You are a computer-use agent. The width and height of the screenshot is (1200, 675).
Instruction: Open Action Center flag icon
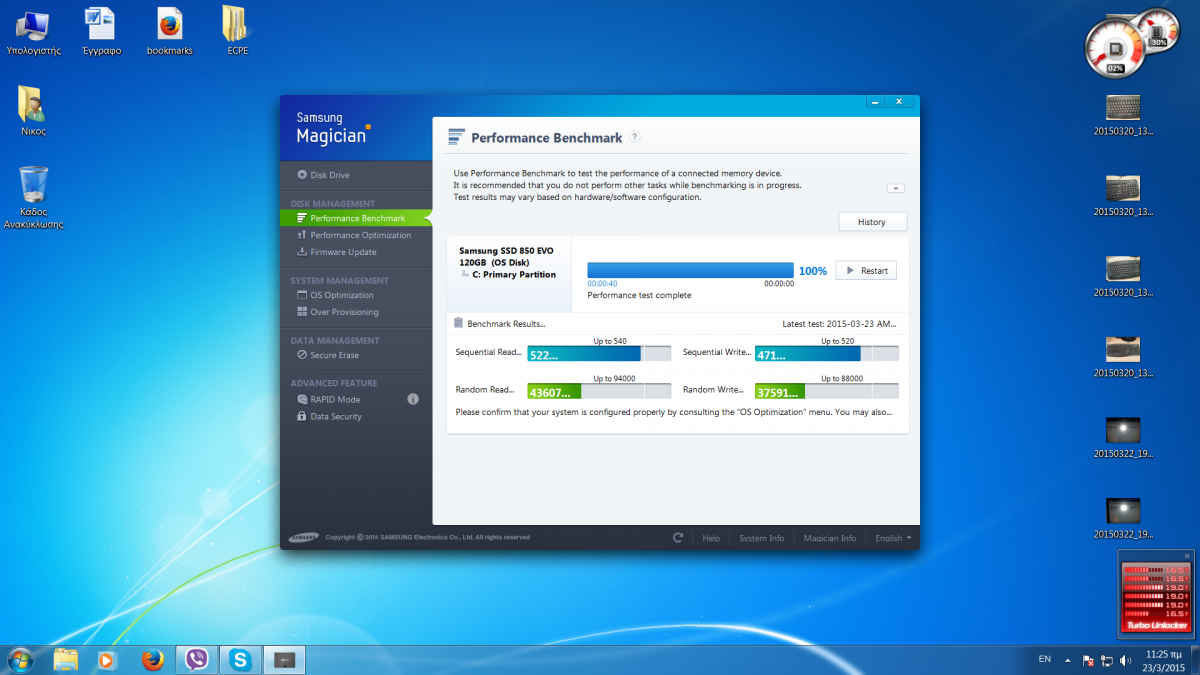pyautogui.click(x=1088, y=660)
